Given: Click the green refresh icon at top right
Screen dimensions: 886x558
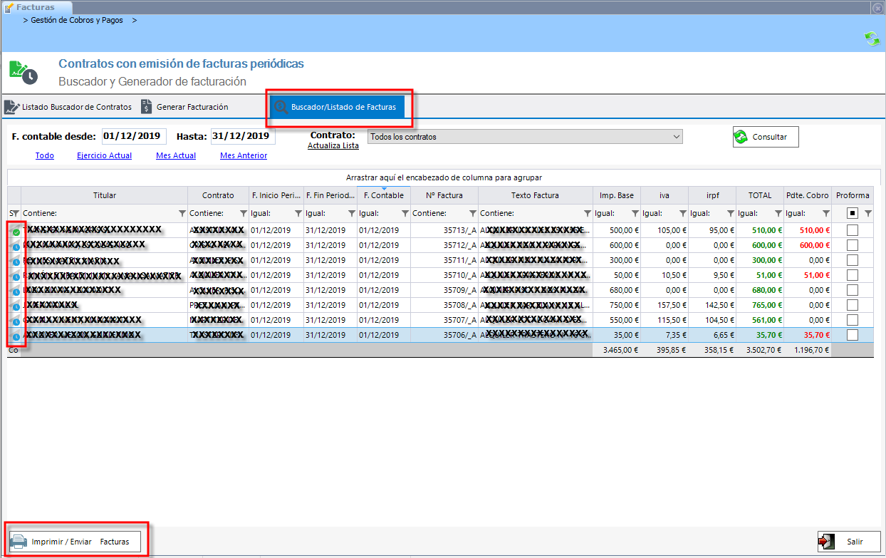Looking at the screenshot, I should [872, 38].
